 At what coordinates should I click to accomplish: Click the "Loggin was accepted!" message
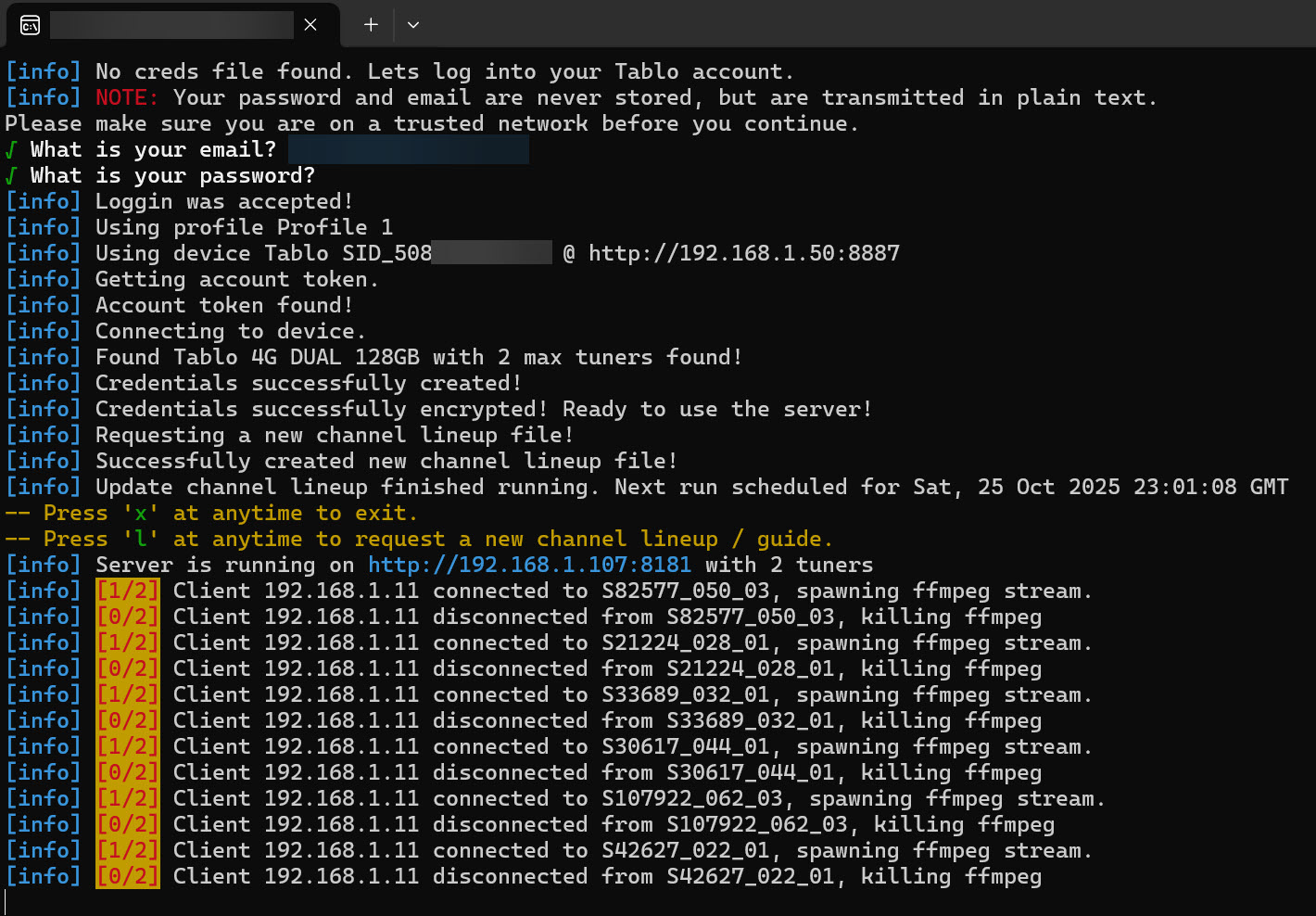click(224, 201)
